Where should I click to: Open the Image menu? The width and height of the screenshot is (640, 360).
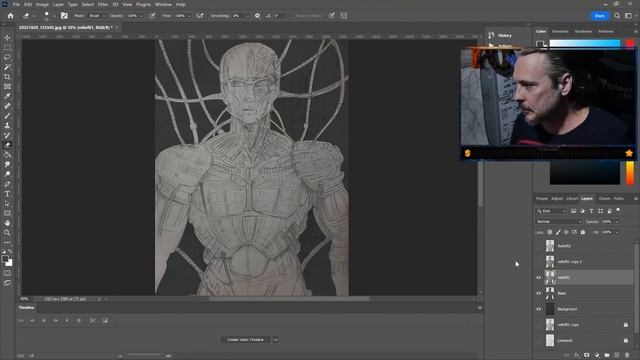click(42, 4)
